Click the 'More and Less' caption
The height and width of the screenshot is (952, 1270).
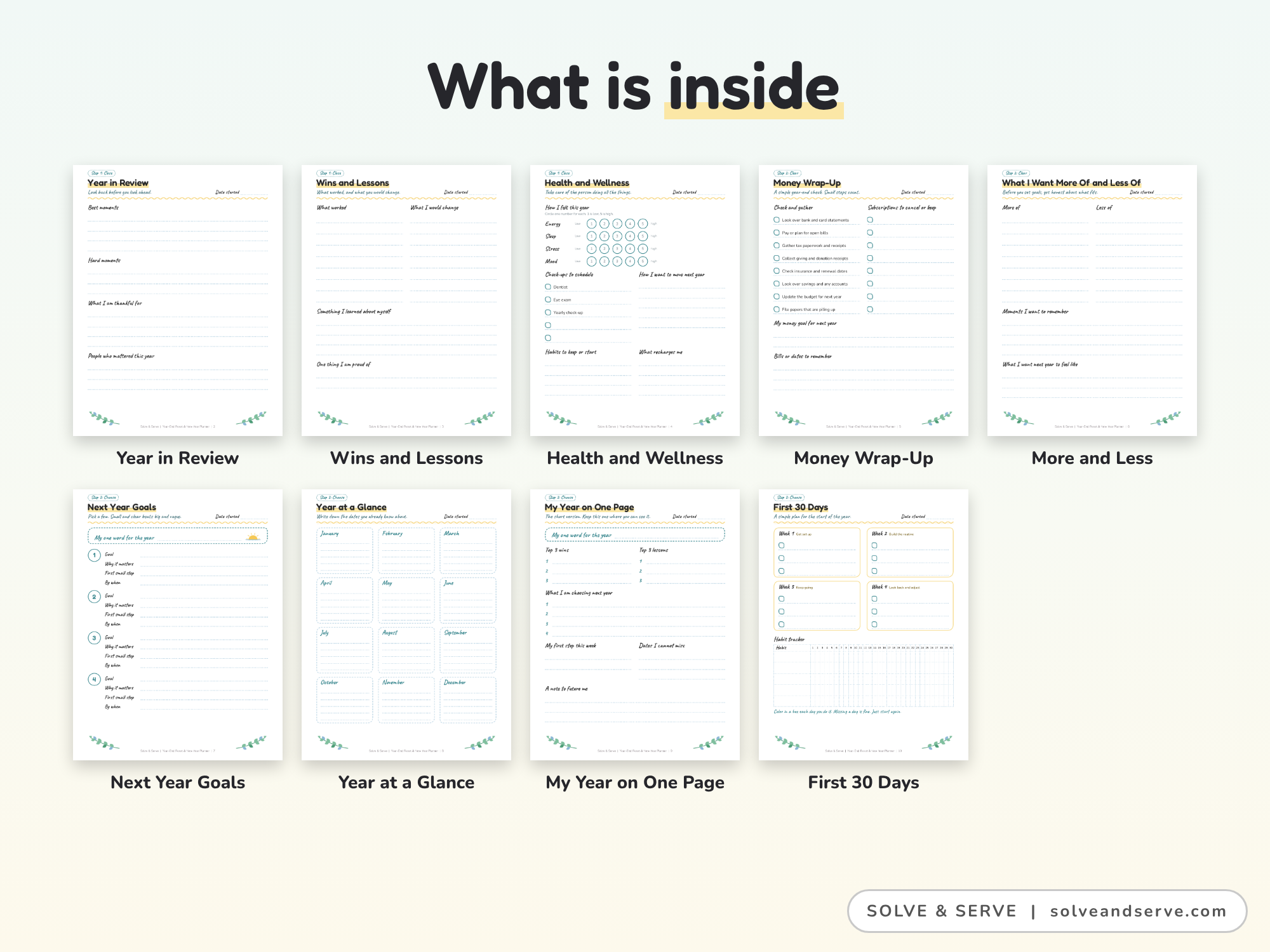point(1092,458)
